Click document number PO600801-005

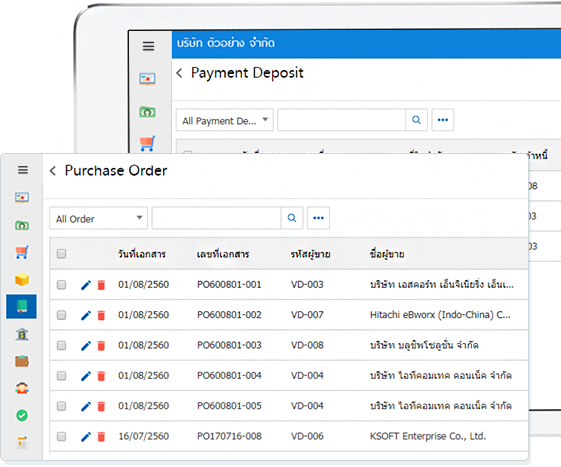(x=229, y=406)
